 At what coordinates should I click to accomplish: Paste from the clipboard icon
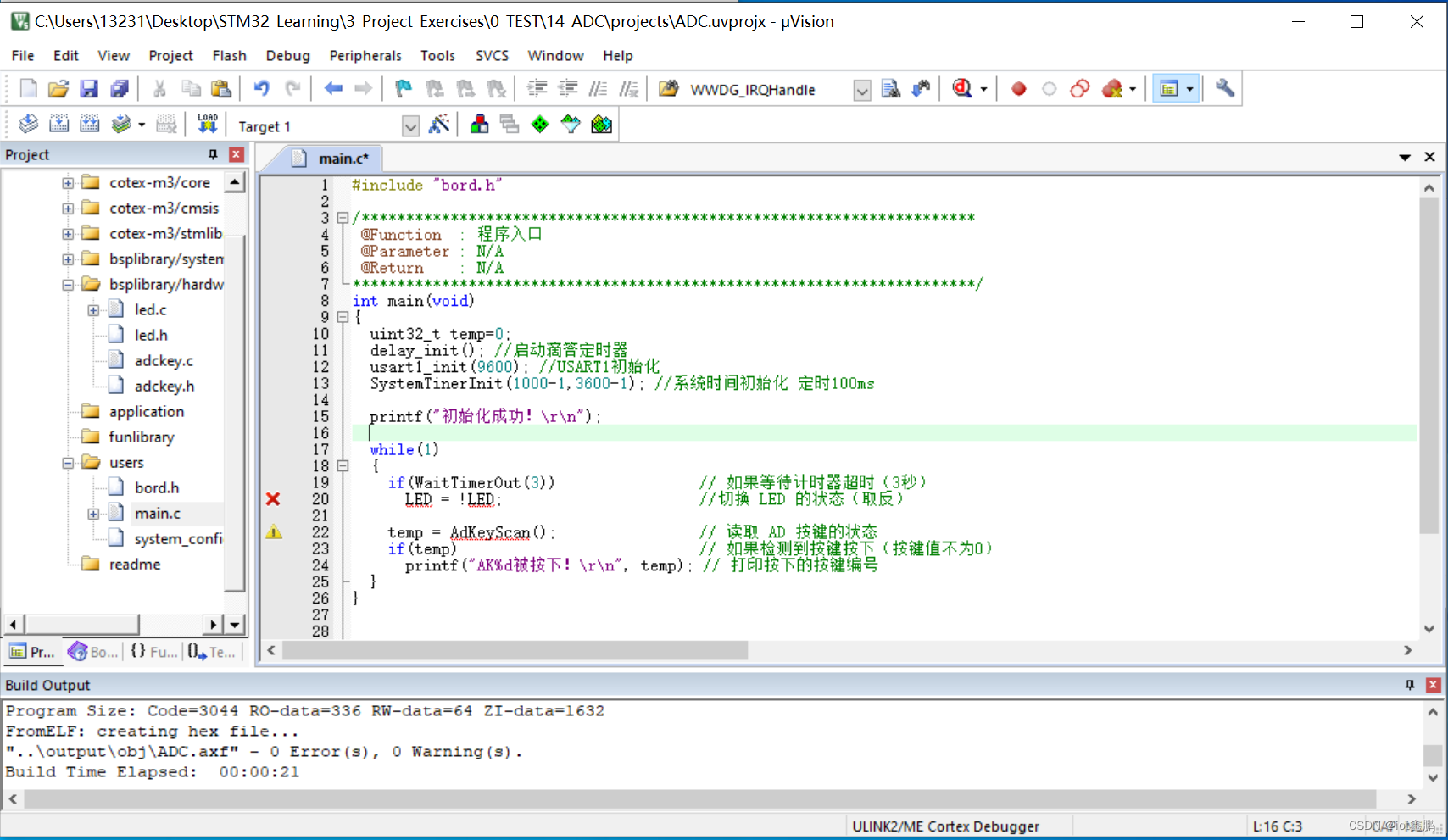point(220,89)
